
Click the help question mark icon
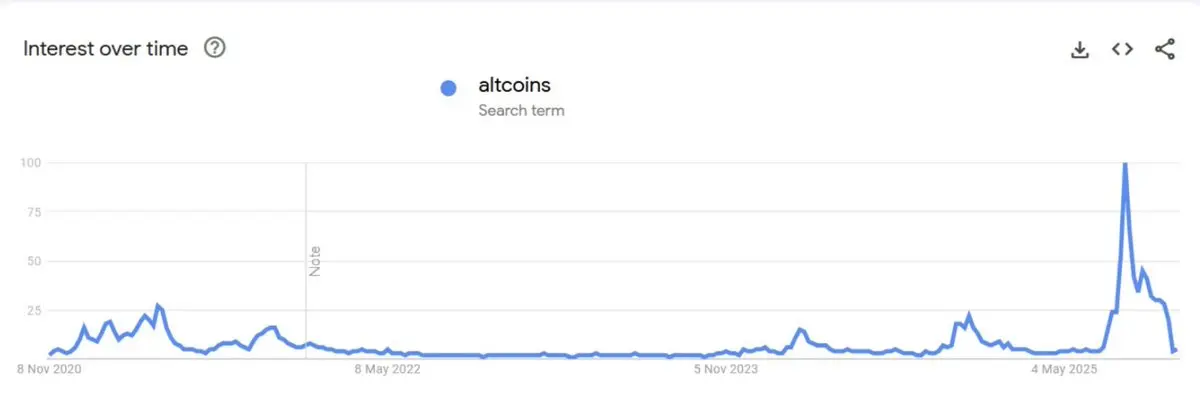click(x=214, y=47)
